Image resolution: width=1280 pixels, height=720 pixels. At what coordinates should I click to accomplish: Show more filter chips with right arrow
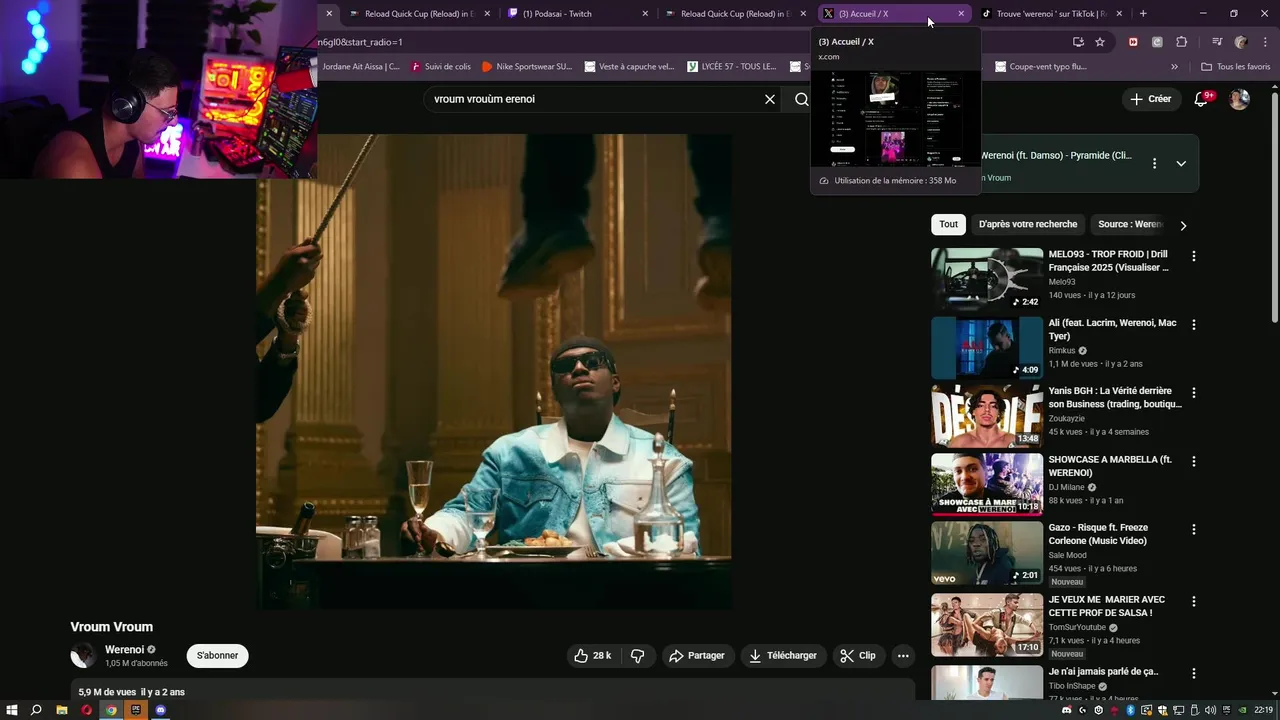click(x=1183, y=225)
